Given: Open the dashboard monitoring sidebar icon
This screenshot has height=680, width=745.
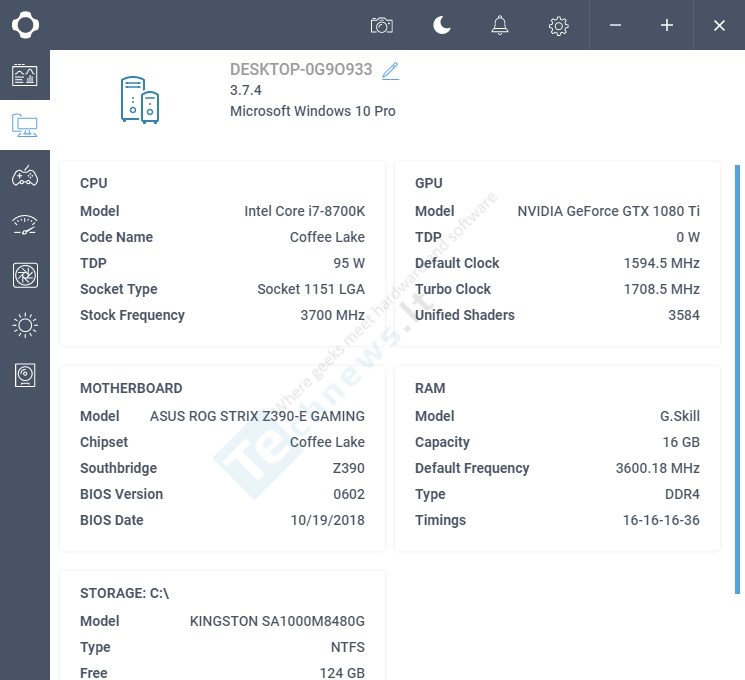Looking at the screenshot, I should (x=25, y=75).
